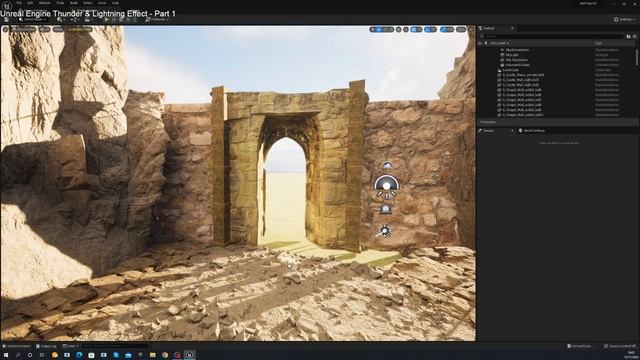Maximize the viewport using corner icon
640x360 pixels.
tap(471, 29)
